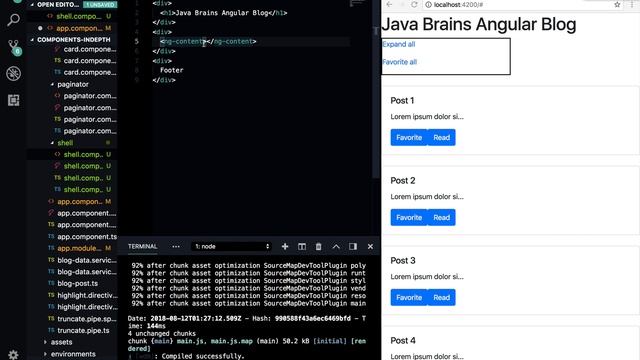Image resolution: width=640 pixels, height=360 pixels.
Task: Click "Compiled successfully." terminal message
Action: click(203, 356)
